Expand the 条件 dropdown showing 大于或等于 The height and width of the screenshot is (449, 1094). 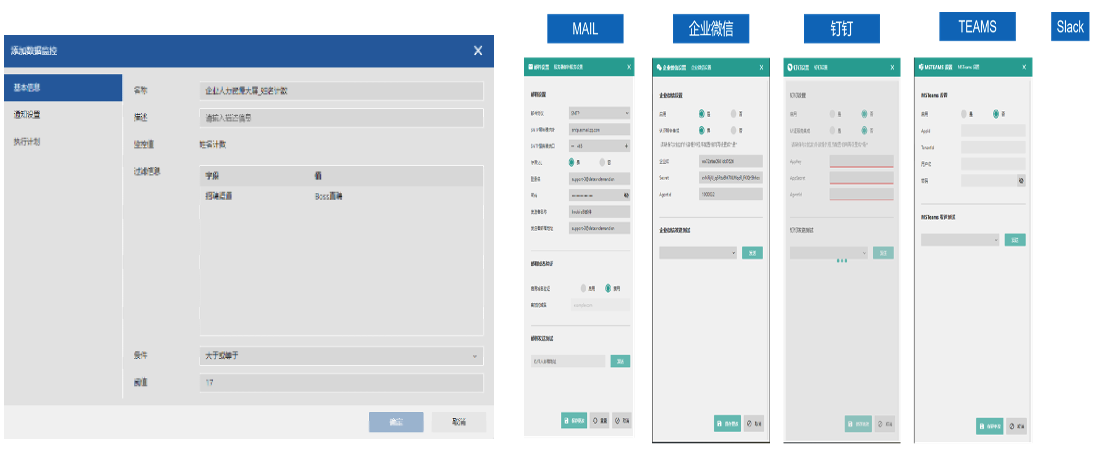pyautogui.click(x=341, y=356)
